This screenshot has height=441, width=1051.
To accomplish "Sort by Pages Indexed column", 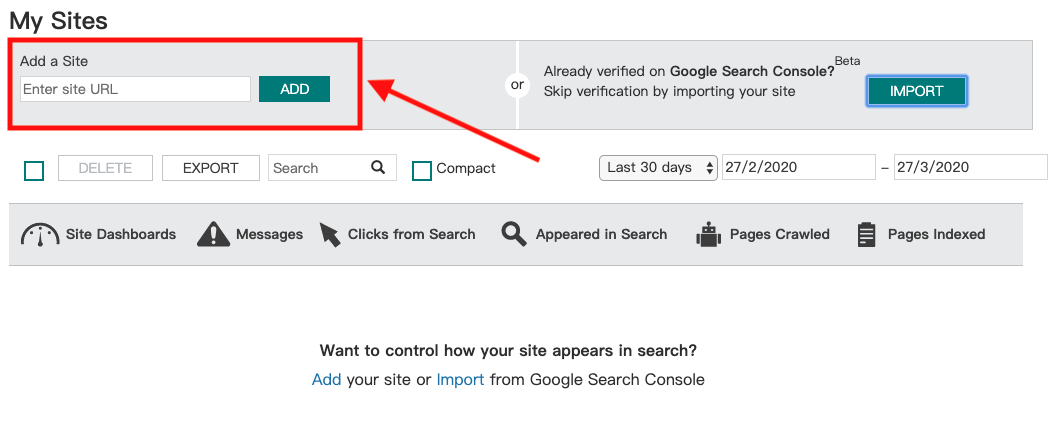I will click(936, 235).
